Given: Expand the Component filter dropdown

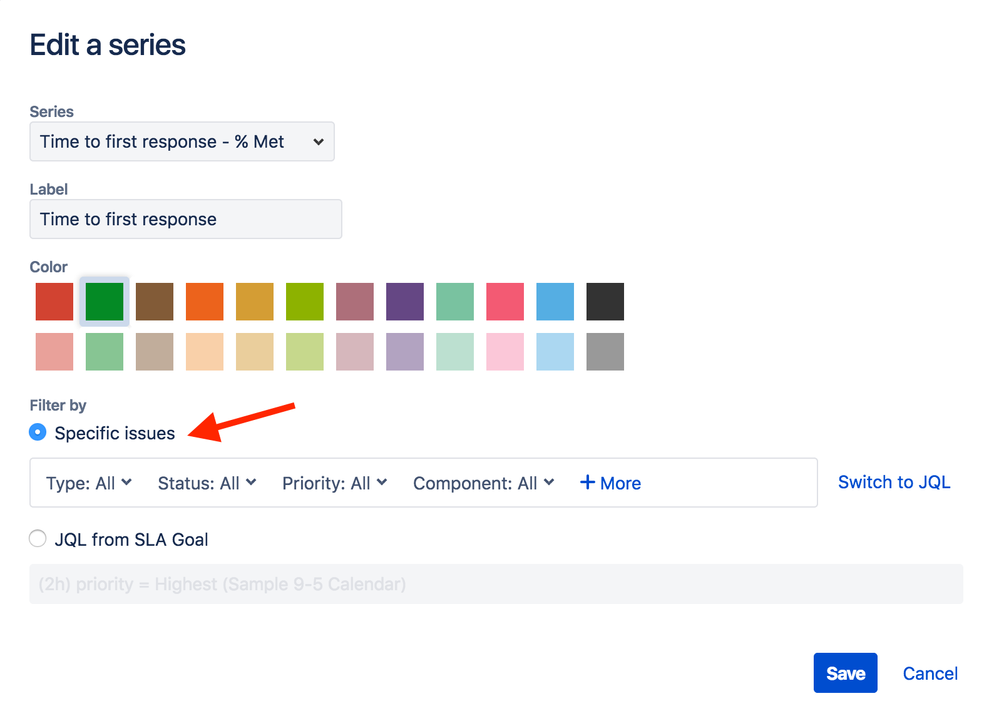Looking at the screenshot, I should (x=483, y=483).
